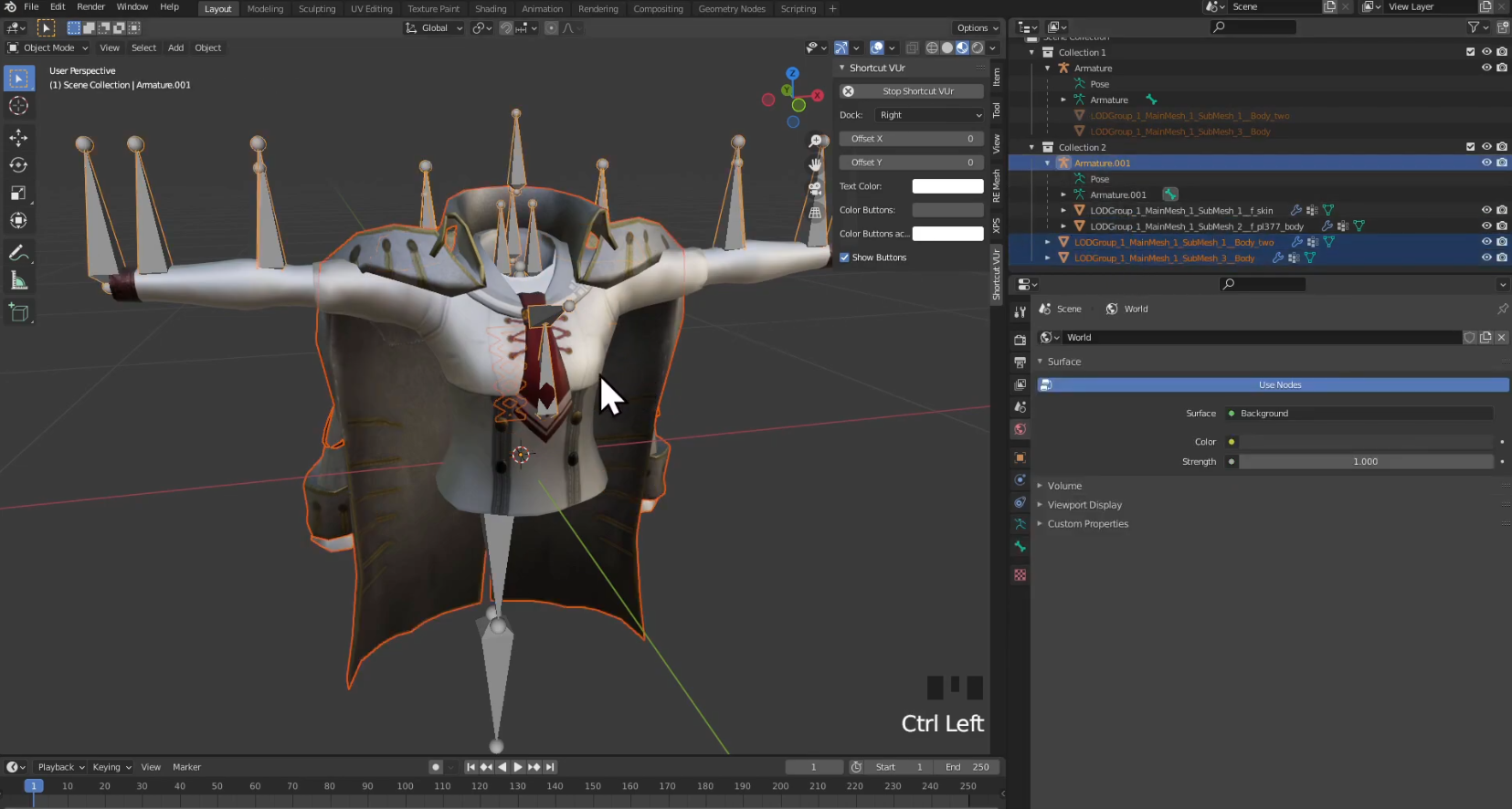The height and width of the screenshot is (809, 1512).
Task: Open the Active Tool settings tab
Action: pos(1020,312)
